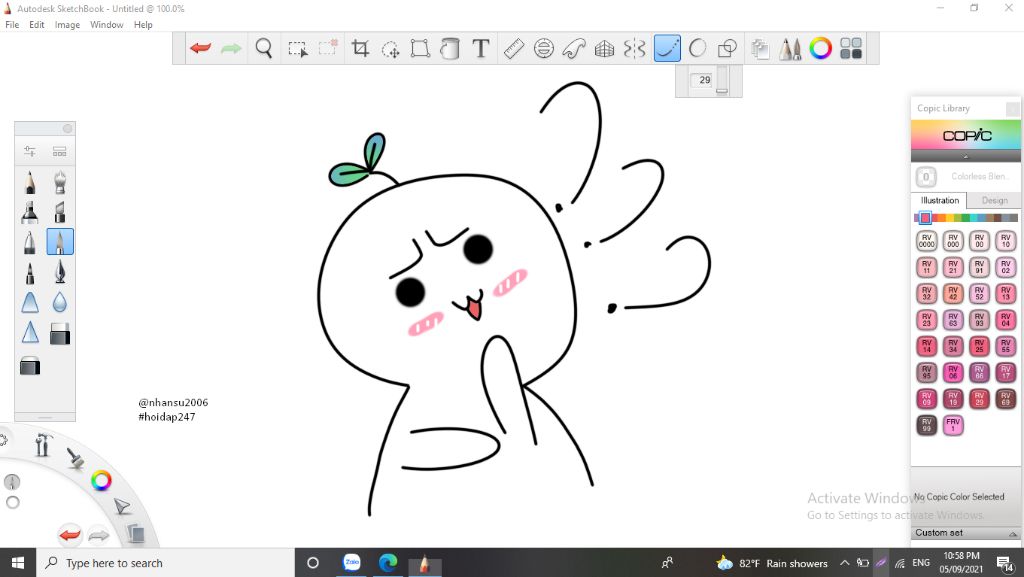The height and width of the screenshot is (577, 1024).
Task: Click the steady stroke vertical slider
Action: [x=722, y=80]
